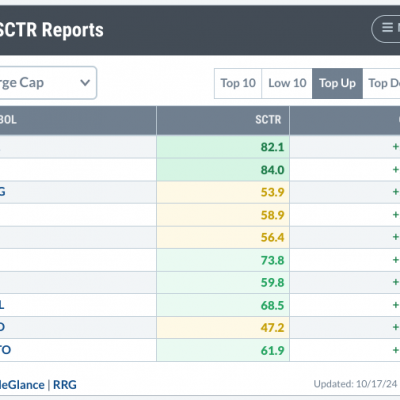The width and height of the screenshot is (400, 400).
Task: Click the SCTR value 47.2
Action: click(272, 328)
